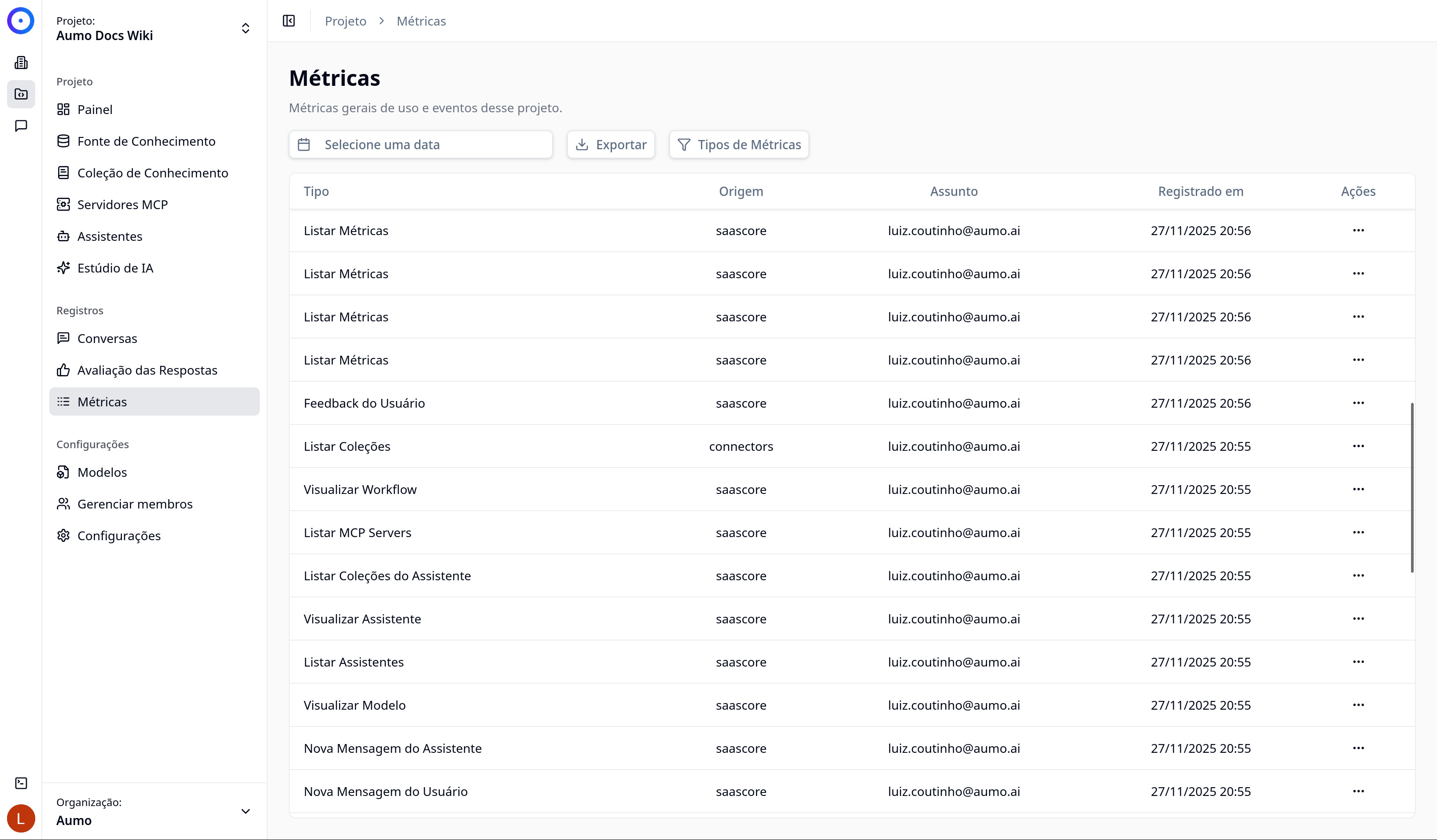This screenshot has height=840, width=1437.
Task: Open Gerenciar membros in Configurações section
Action: [135, 504]
